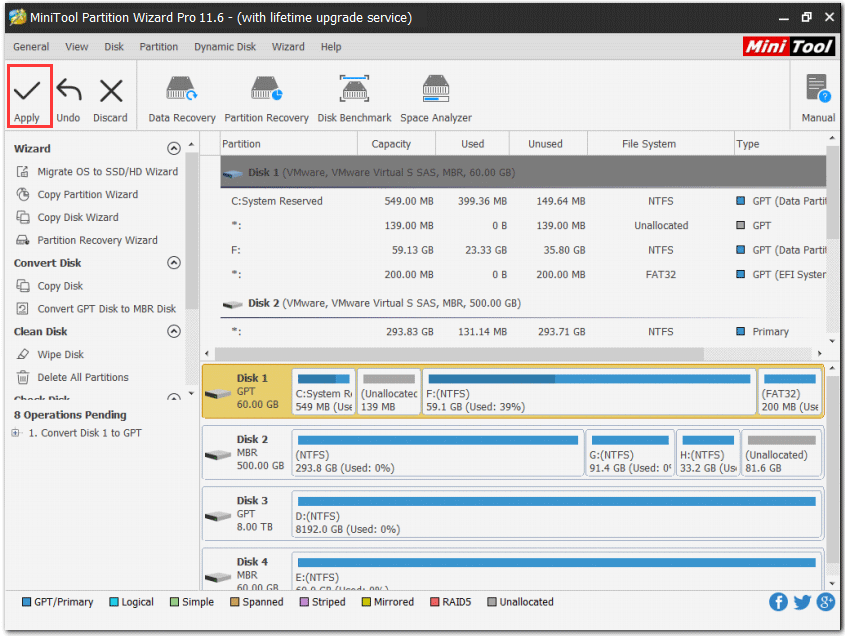Click Disk 3 drive icon in disk map
Image resolution: width=845 pixels, height=636 pixels.
[218, 516]
